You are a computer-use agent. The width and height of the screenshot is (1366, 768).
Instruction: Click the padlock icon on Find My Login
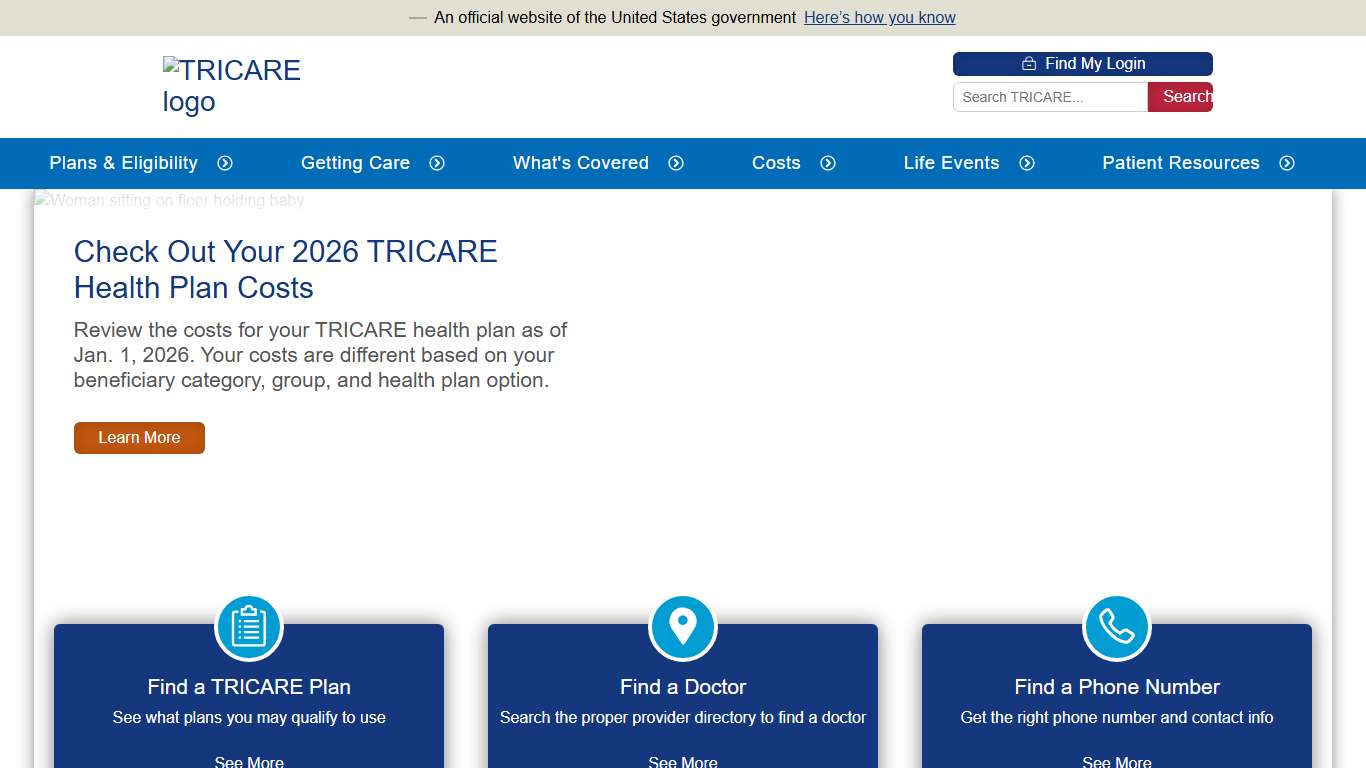1029,63
